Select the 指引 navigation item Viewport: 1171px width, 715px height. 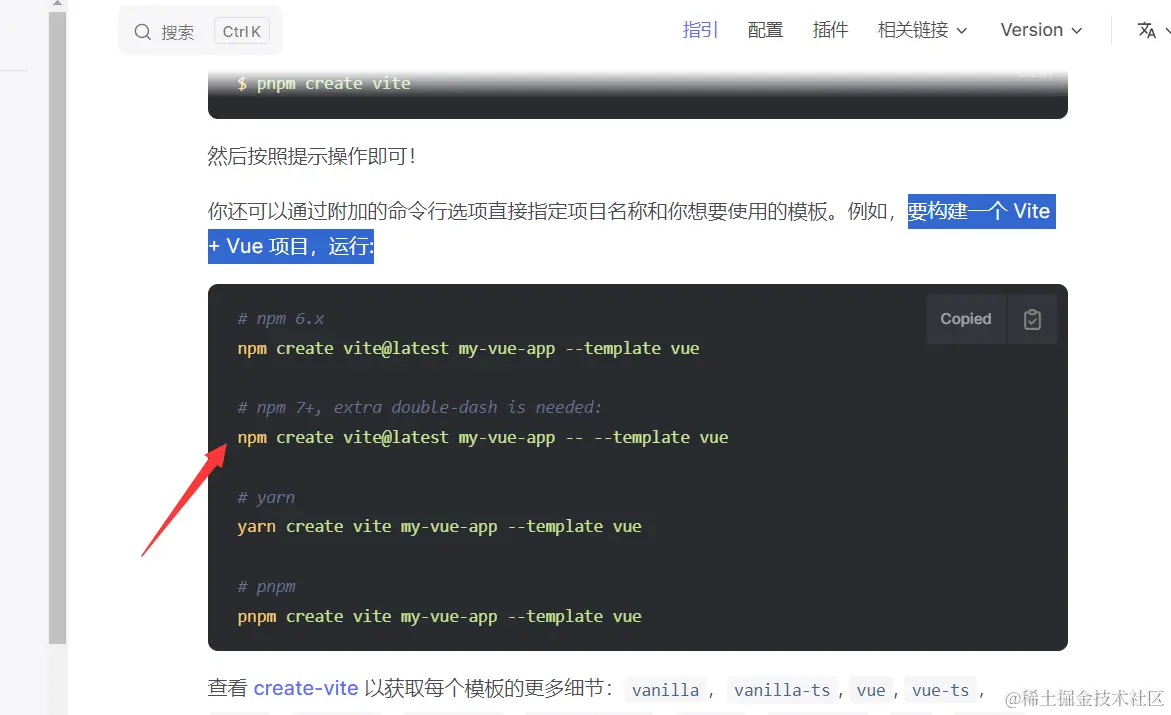pos(700,30)
